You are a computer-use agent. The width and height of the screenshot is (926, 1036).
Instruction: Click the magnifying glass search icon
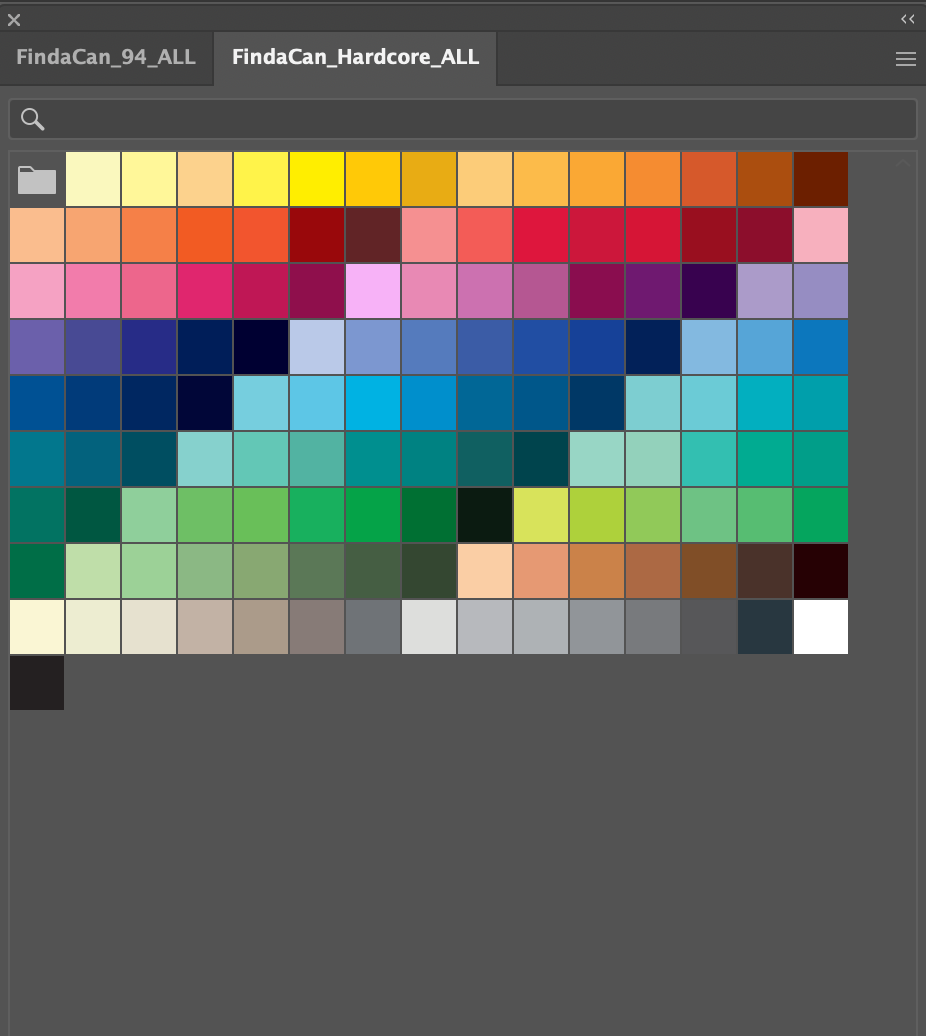pyautogui.click(x=33, y=120)
